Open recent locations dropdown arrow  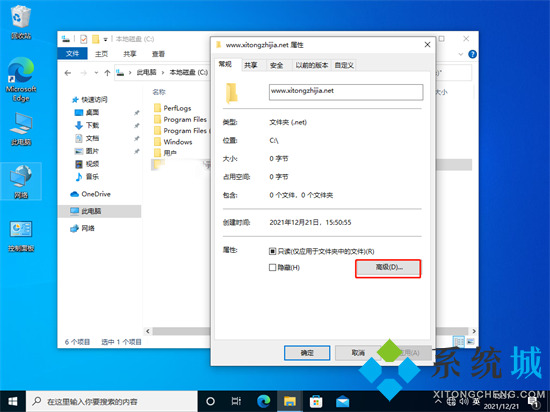point(96,73)
